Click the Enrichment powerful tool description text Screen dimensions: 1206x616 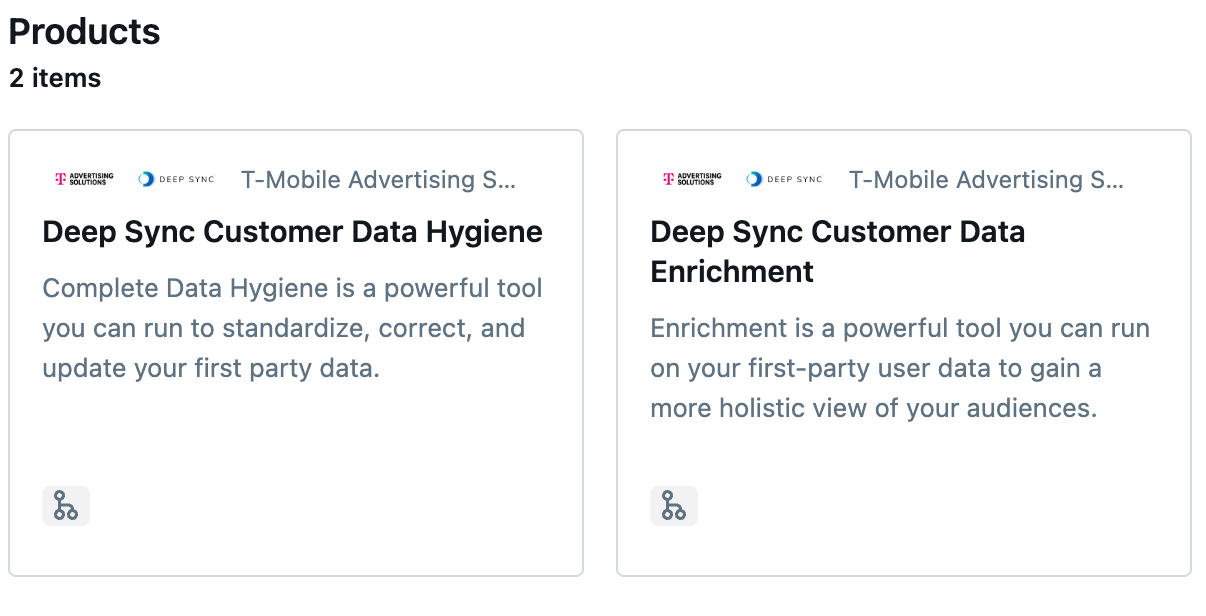coord(900,368)
